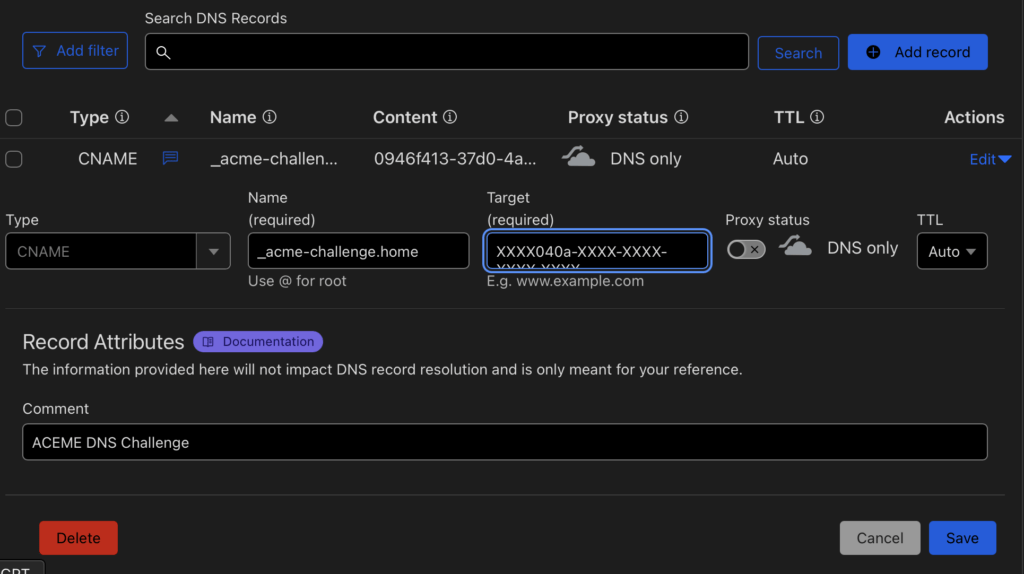This screenshot has width=1024, height=574.
Task: Click the Name column info icon
Action: [269, 118]
